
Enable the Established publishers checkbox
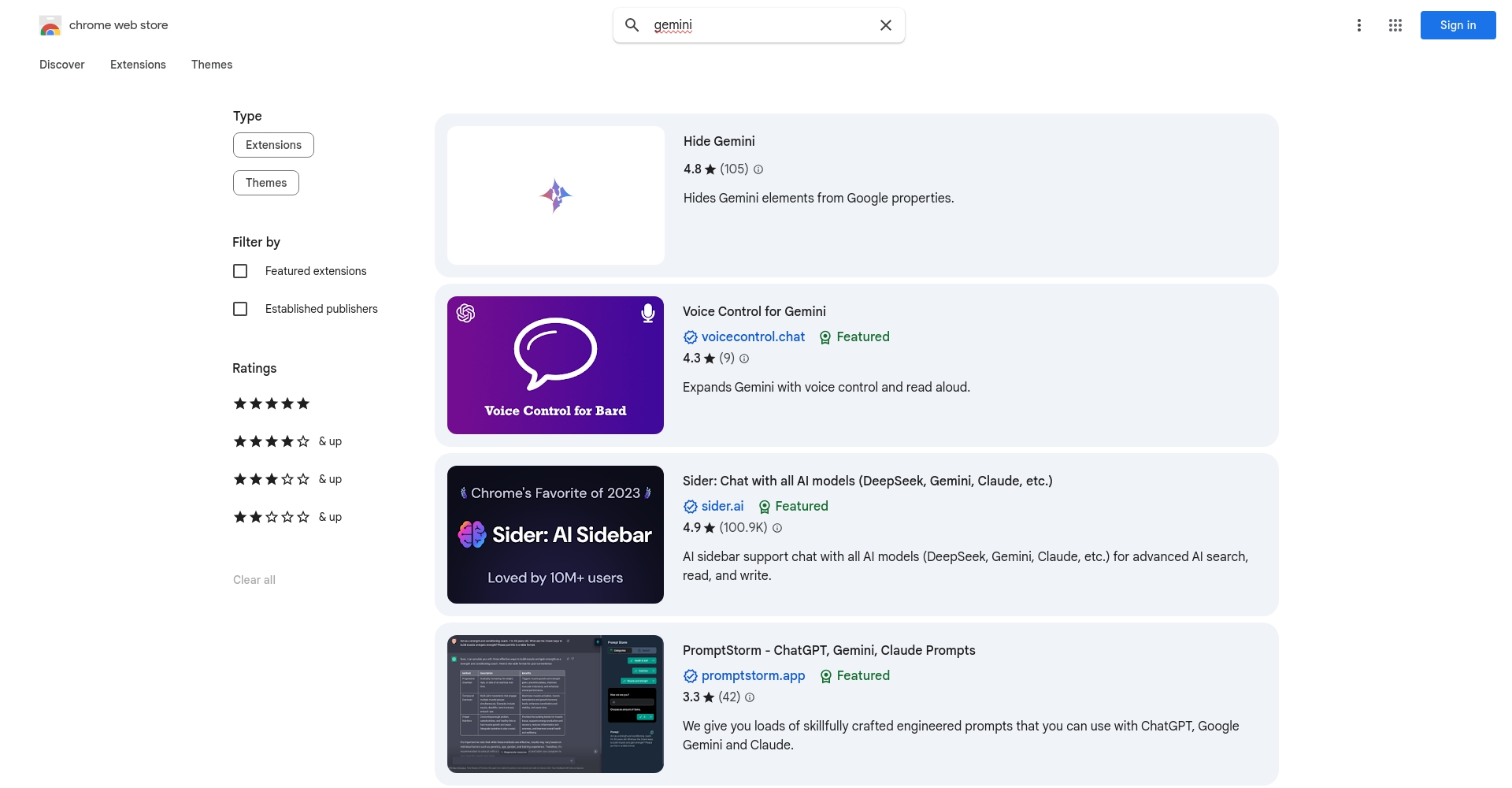(240, 309)
